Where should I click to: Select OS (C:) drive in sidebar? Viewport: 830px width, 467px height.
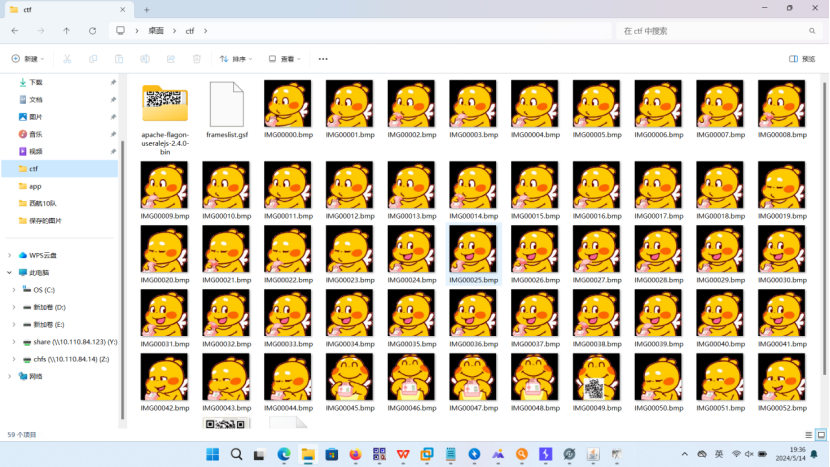(45, 290)
